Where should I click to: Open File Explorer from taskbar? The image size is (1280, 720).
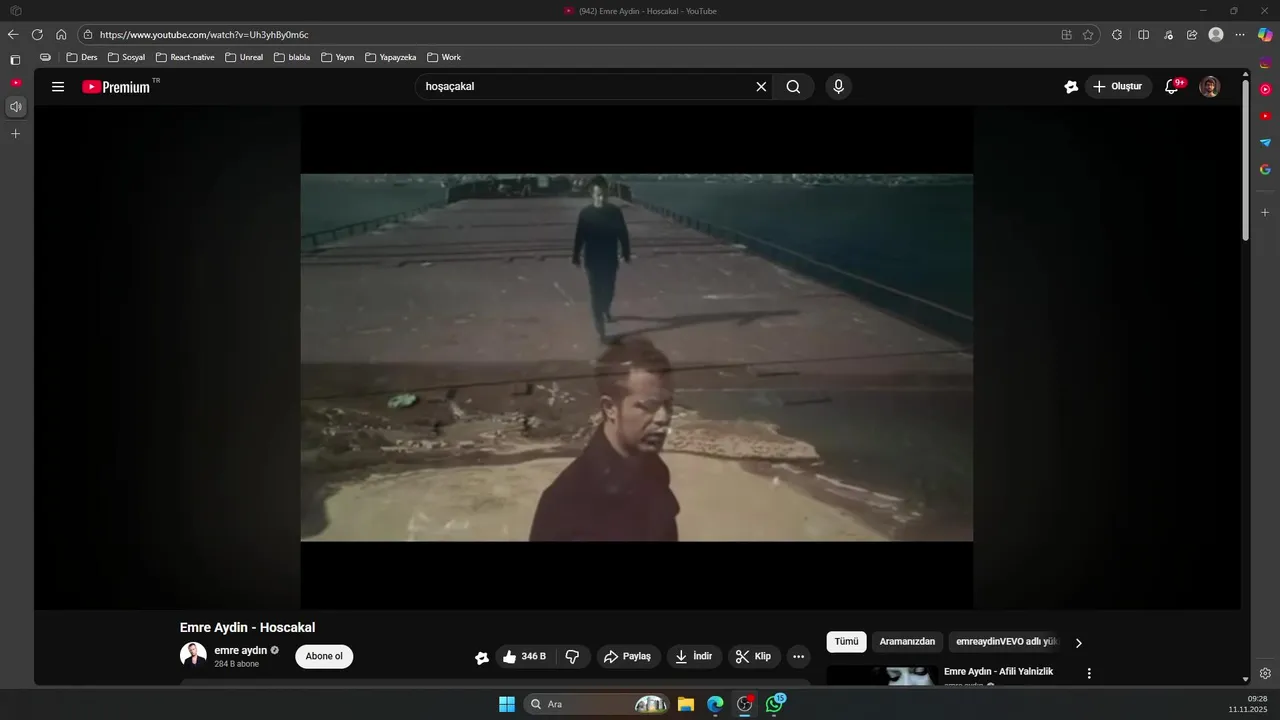[x=686, y=704]
